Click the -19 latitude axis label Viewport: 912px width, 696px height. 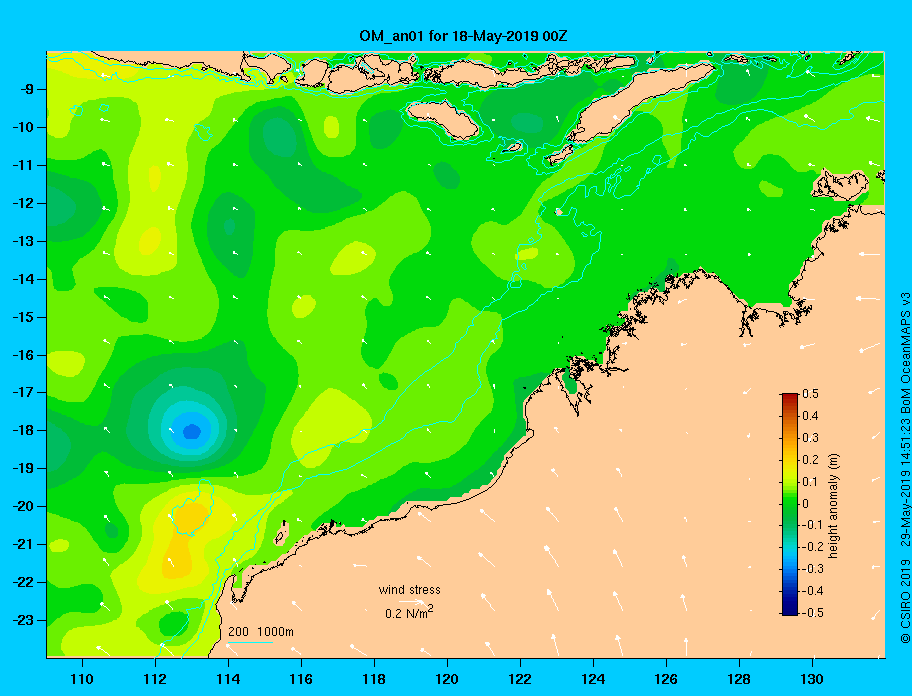point(23,468)
